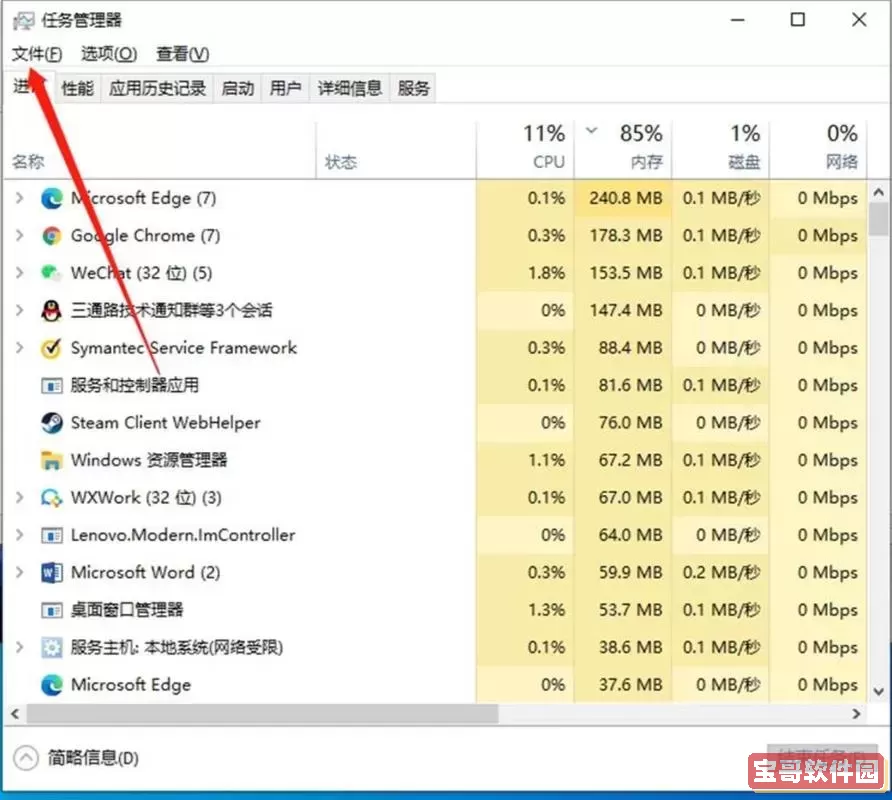This screenshot has width=892, height=800.
Task: Switch to the 详细信息 tab
Action: [349, 88]
